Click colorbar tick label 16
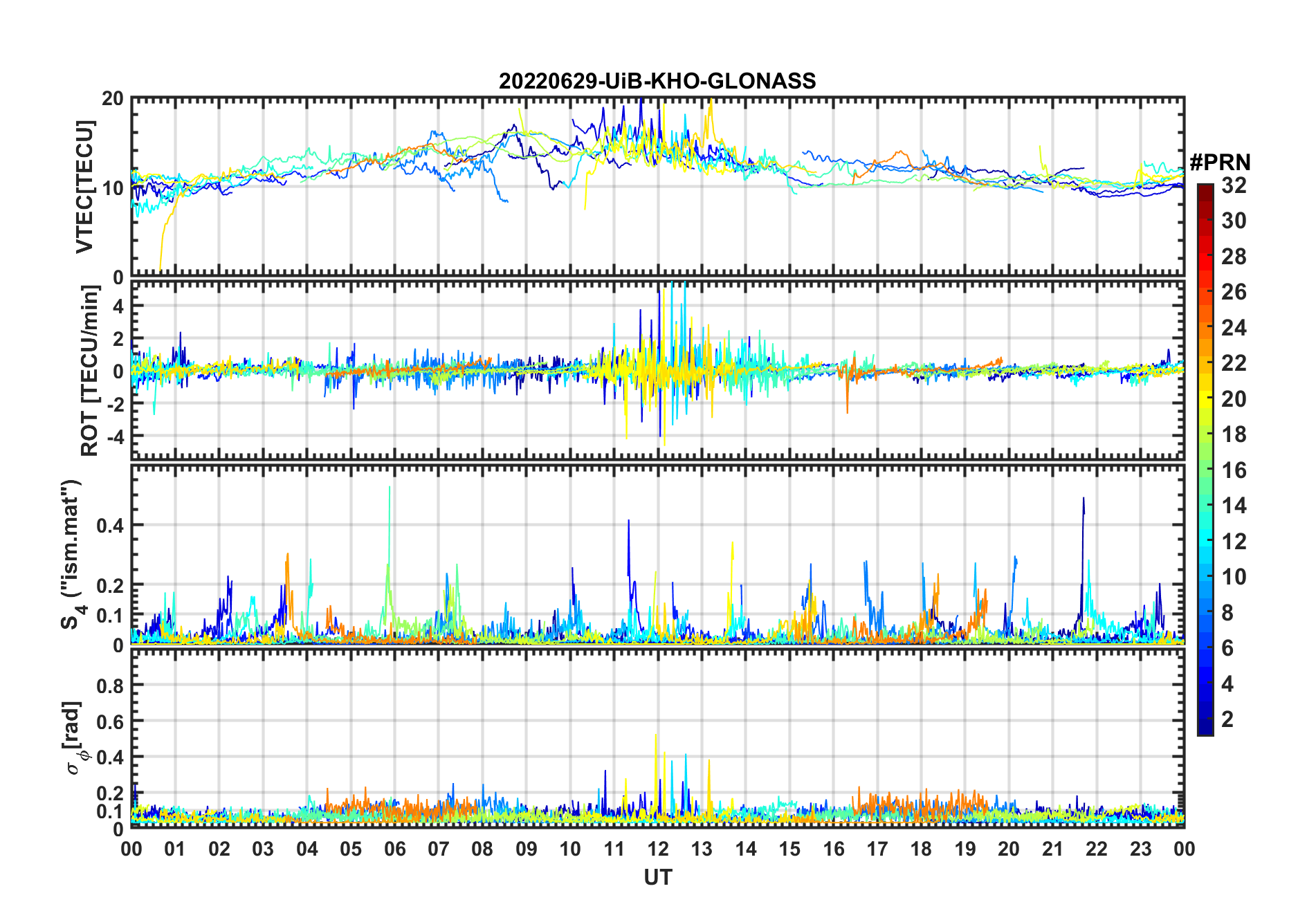Screen dimensions: 1316x920 1234,470
